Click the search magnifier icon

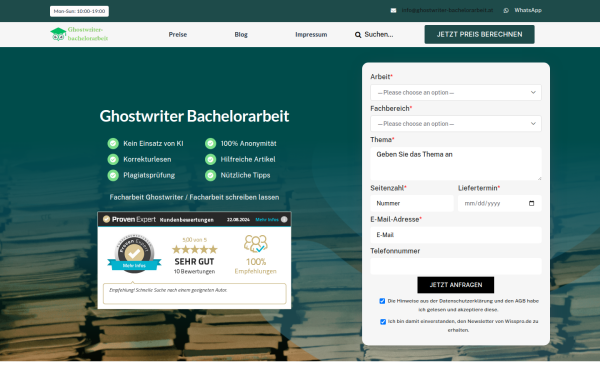coord(358,35)
